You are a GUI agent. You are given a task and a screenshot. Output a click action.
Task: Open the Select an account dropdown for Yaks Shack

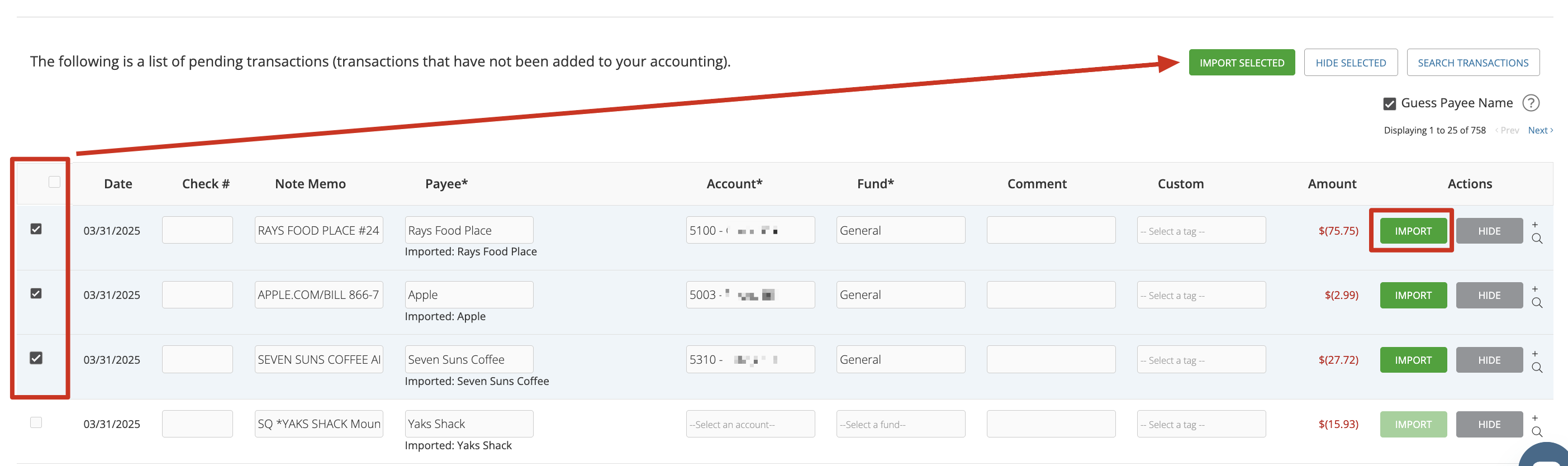(750, 424)
